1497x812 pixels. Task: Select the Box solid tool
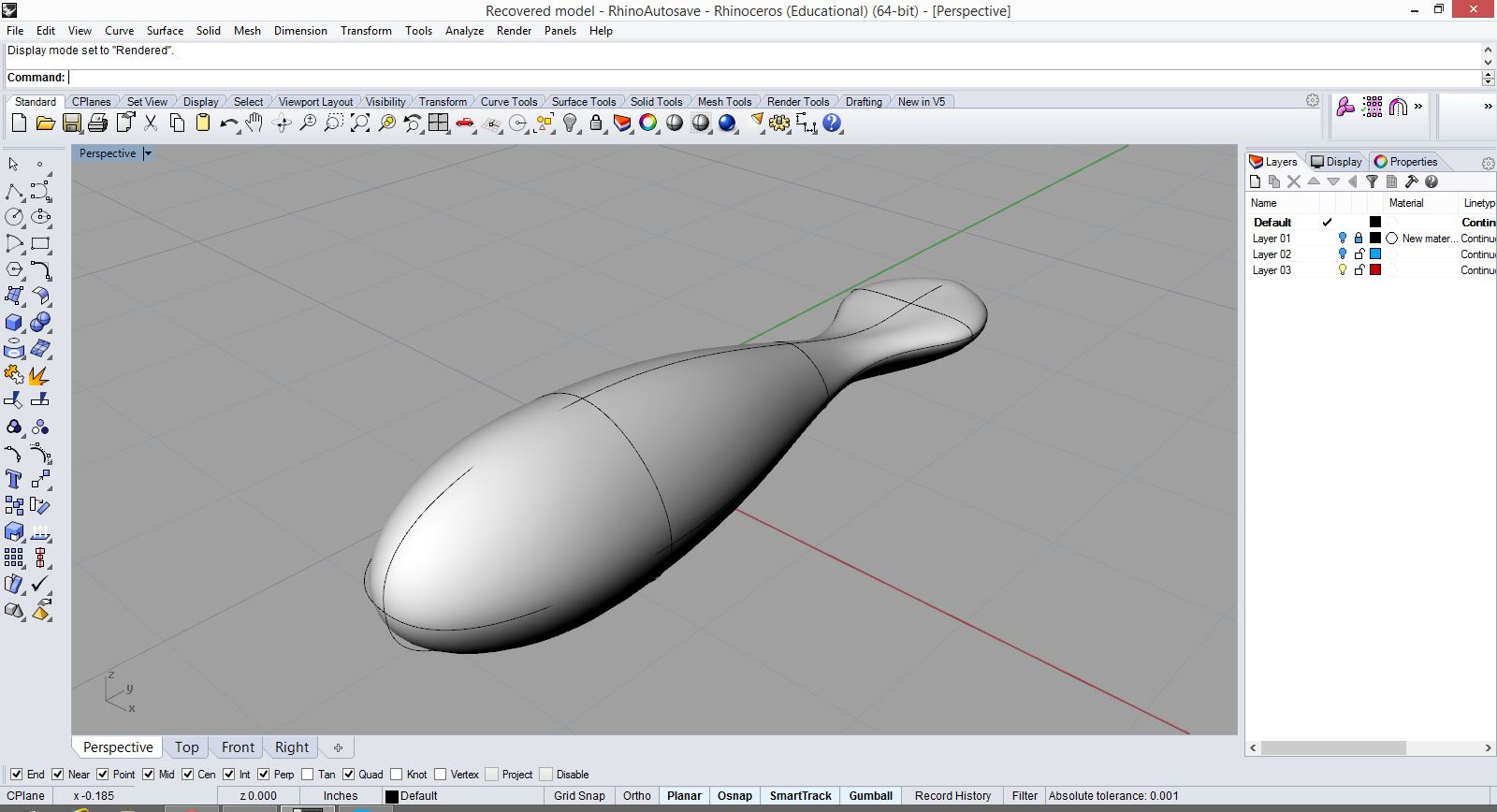tap(14, 323)
